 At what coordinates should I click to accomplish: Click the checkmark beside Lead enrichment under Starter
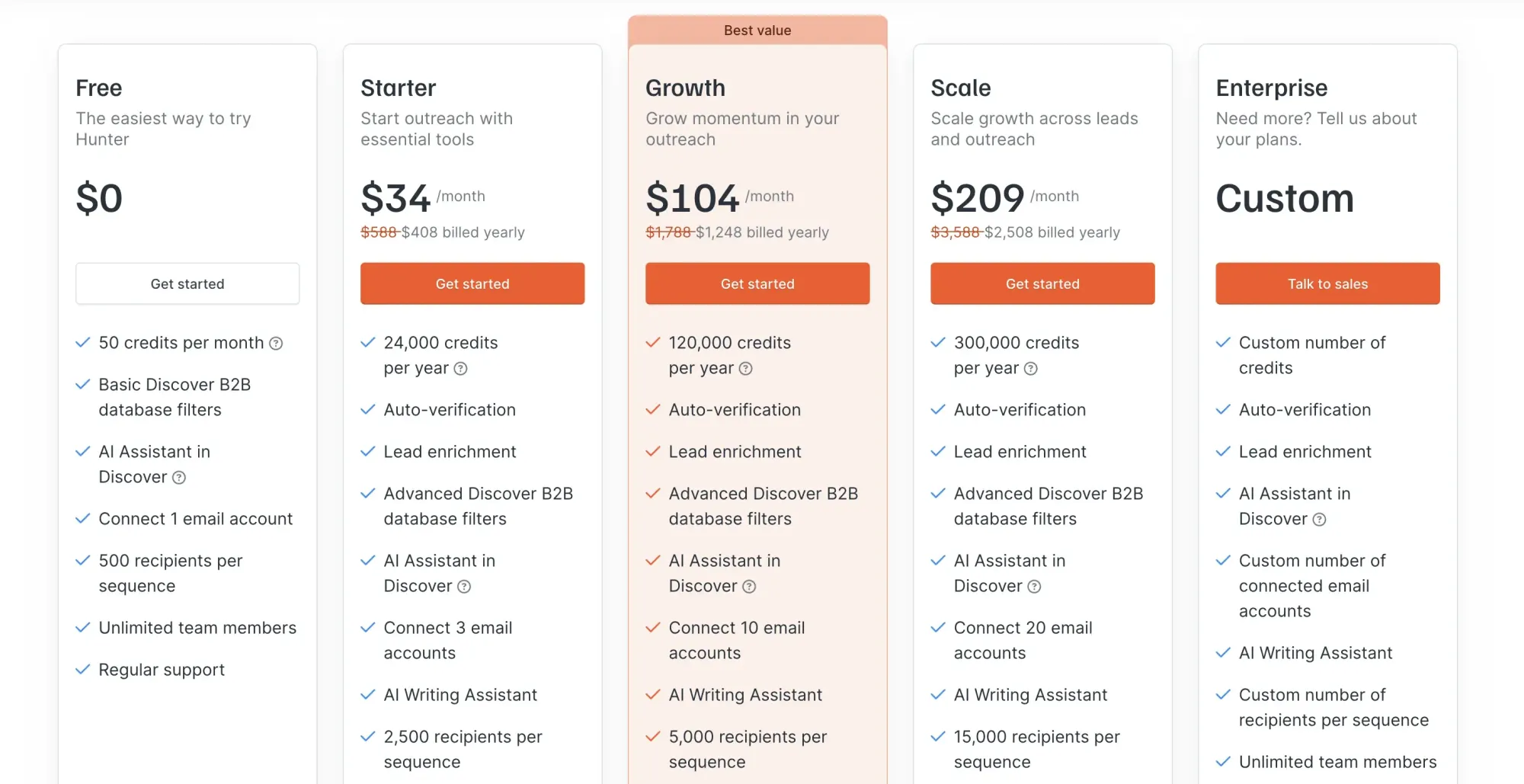(x=367, y=451)
